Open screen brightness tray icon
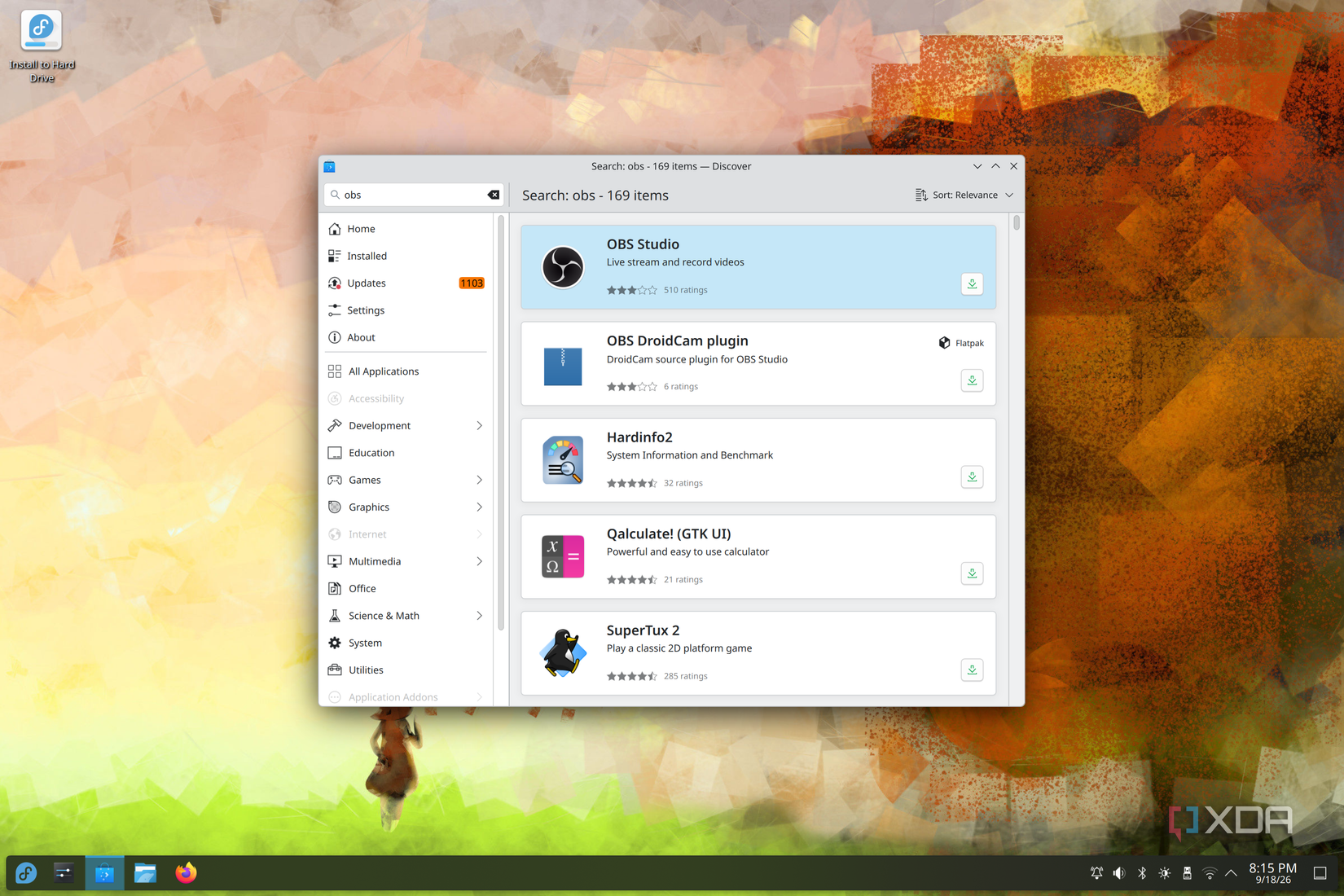Viewport: 1344px width, 896px height. pyautogui.click(x=1165, y=873)
